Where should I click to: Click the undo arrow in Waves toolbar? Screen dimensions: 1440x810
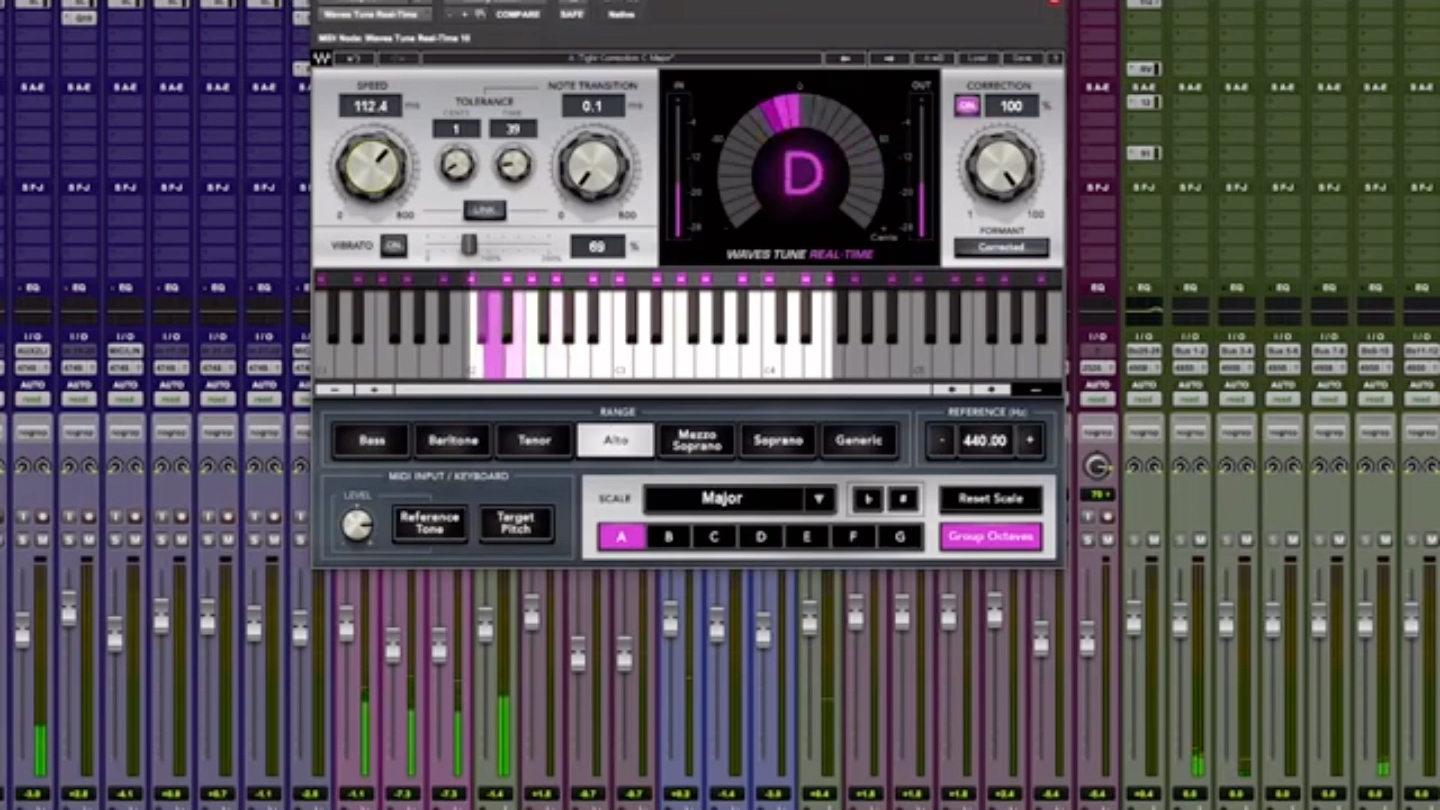tap(353, 58)
